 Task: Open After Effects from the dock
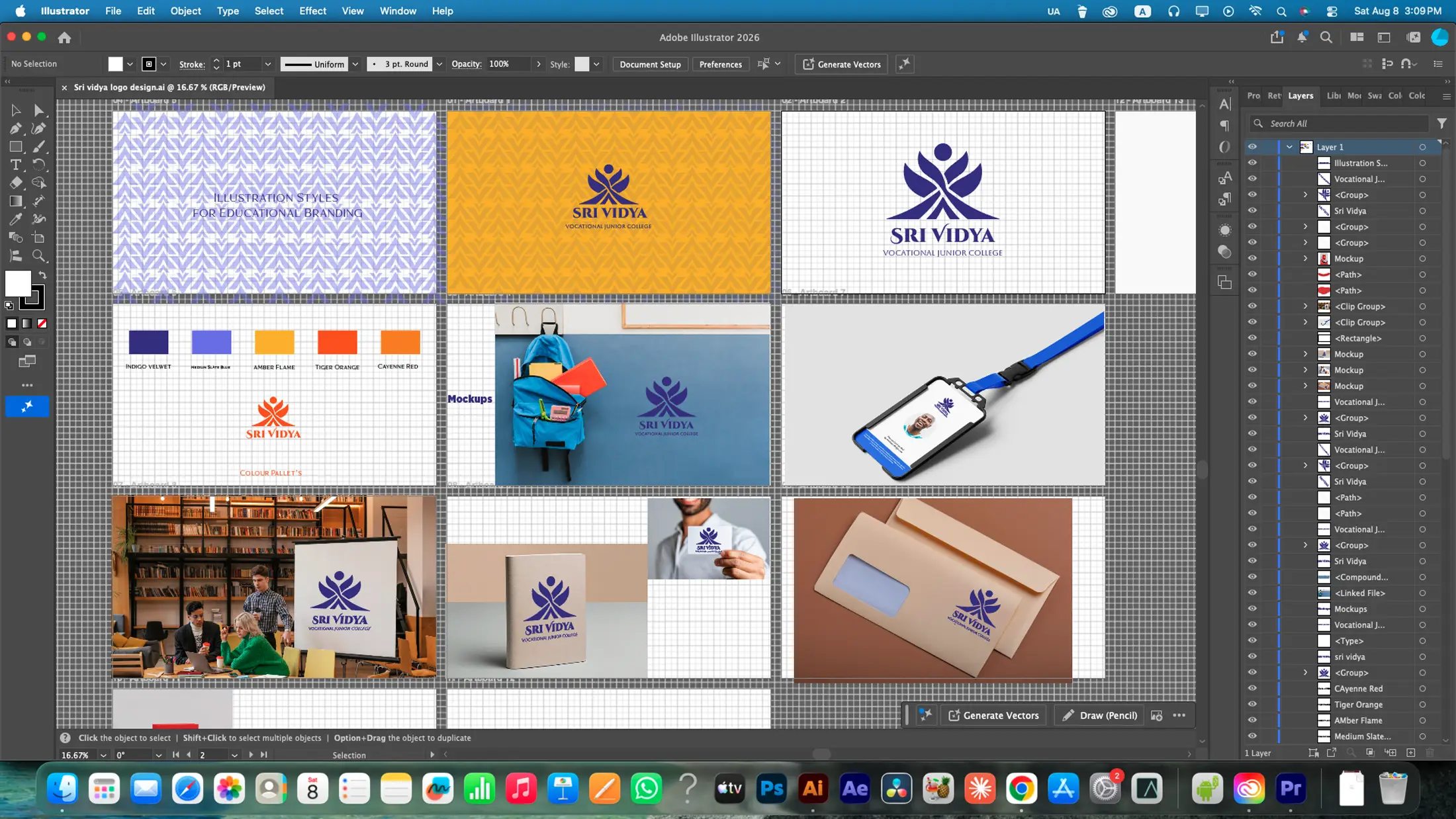pyautogui.click(x=855, y=789)
